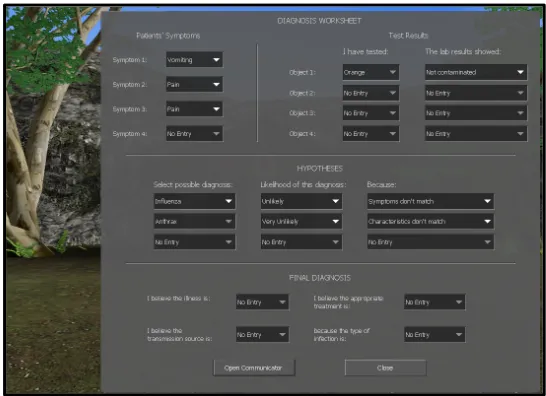
Task: Open the Object 3 lab results dropdown
Action: point(476,113)
